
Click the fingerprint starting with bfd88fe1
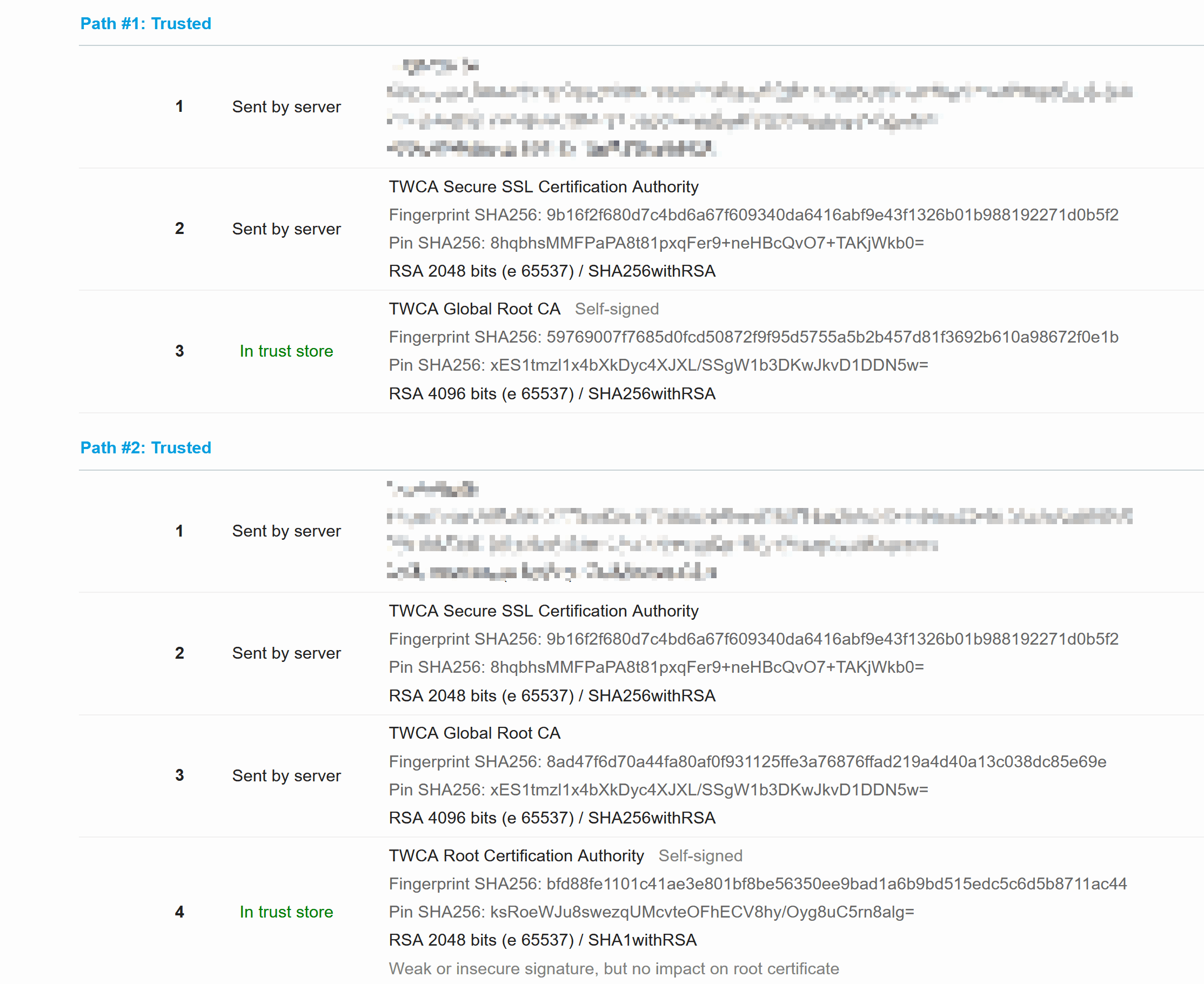click(x=757, y=883)
